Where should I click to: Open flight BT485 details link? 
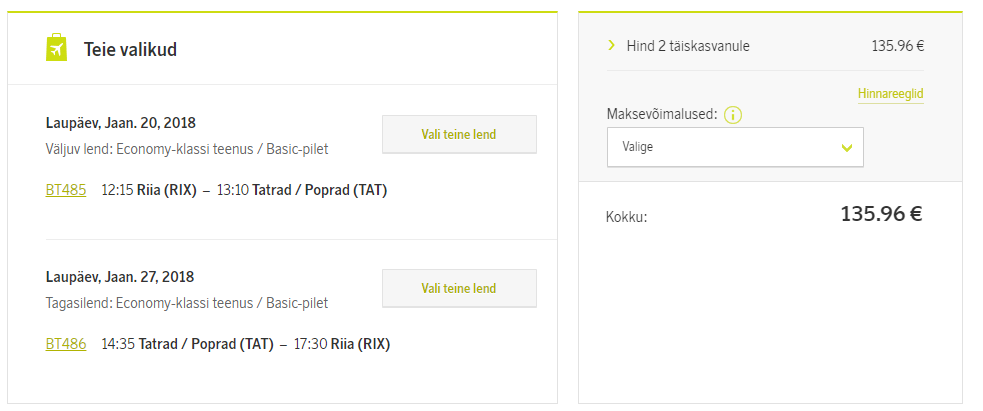pos(66,190)
